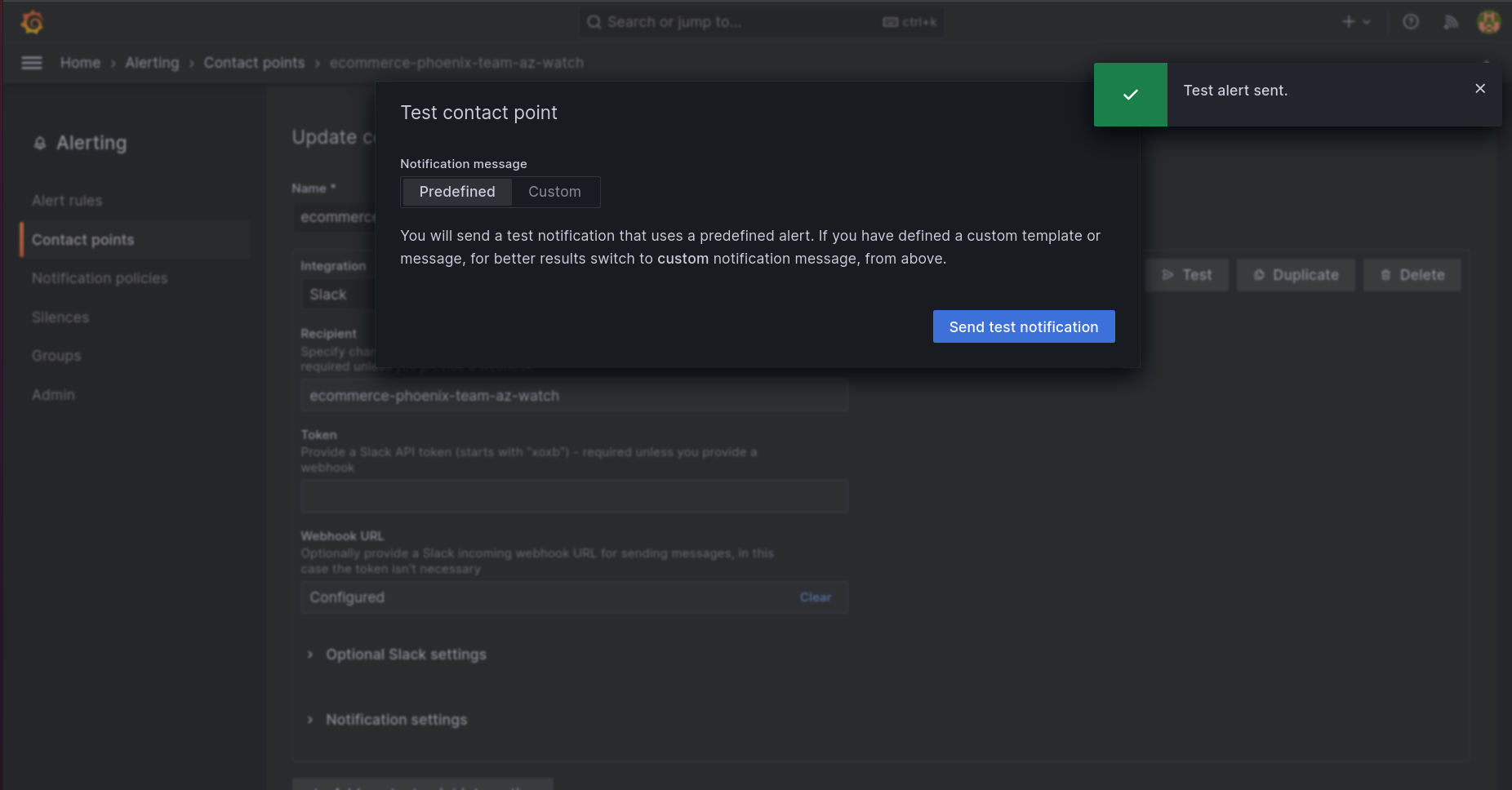Image resolution: width=1512 pixels, height=790 pixels.
Task: Go to Notification policies in sidebar
Action: (x=100, y=278)
